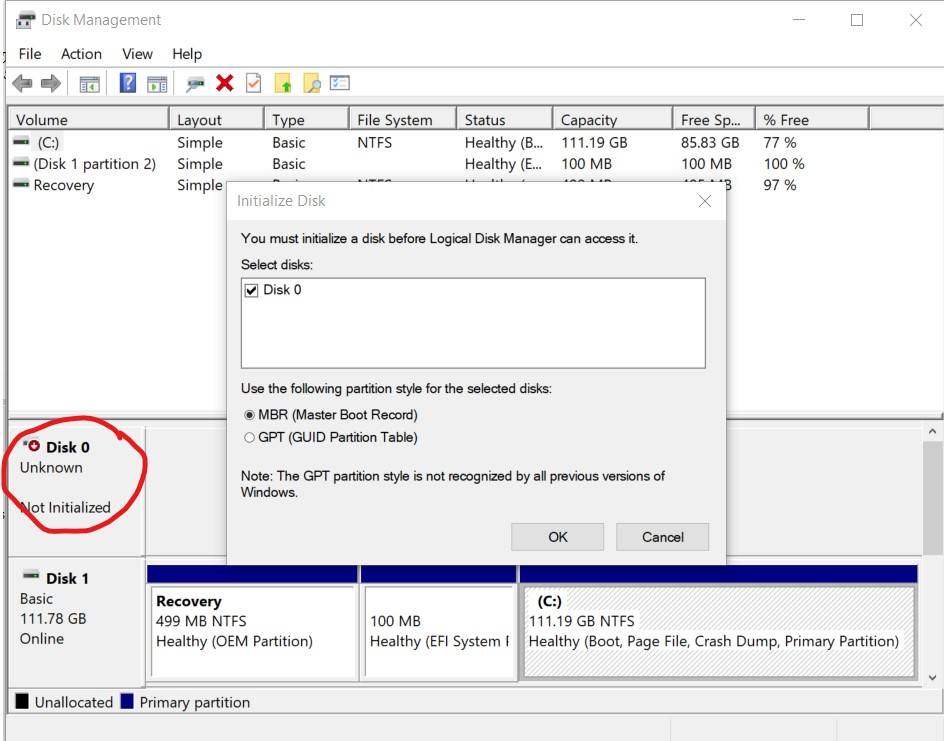This screenshot has height=741, width=944.
Task: Click the Disk 0 red error icon
Action: pos(31,445)
